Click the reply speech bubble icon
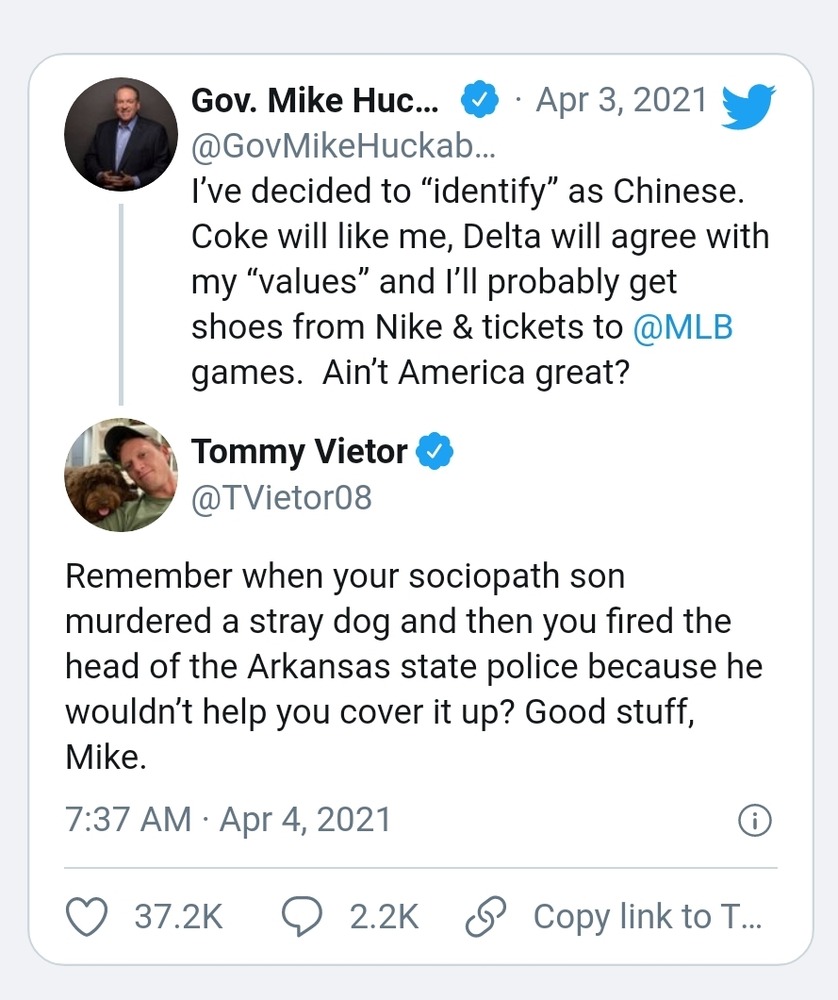 [302, 917]
